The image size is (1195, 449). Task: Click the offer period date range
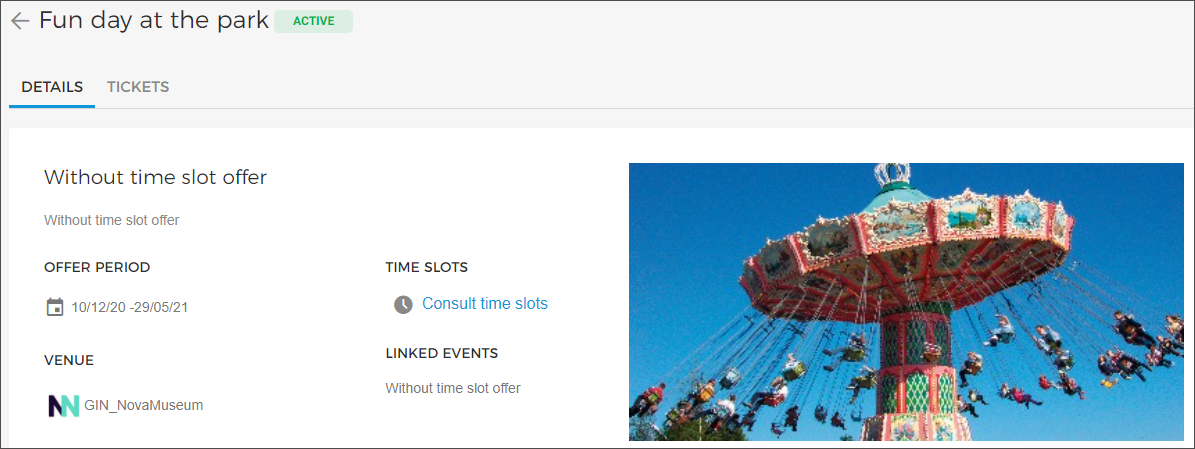(x=130, y=308)
